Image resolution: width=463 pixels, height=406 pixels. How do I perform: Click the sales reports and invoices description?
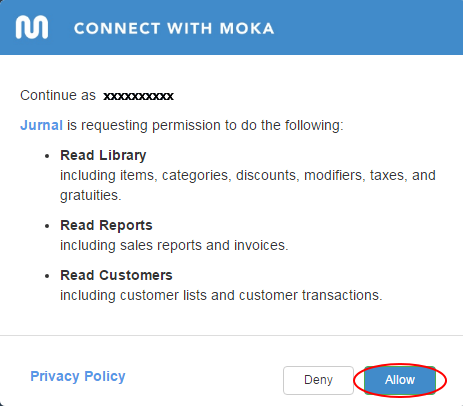[174, 245]
